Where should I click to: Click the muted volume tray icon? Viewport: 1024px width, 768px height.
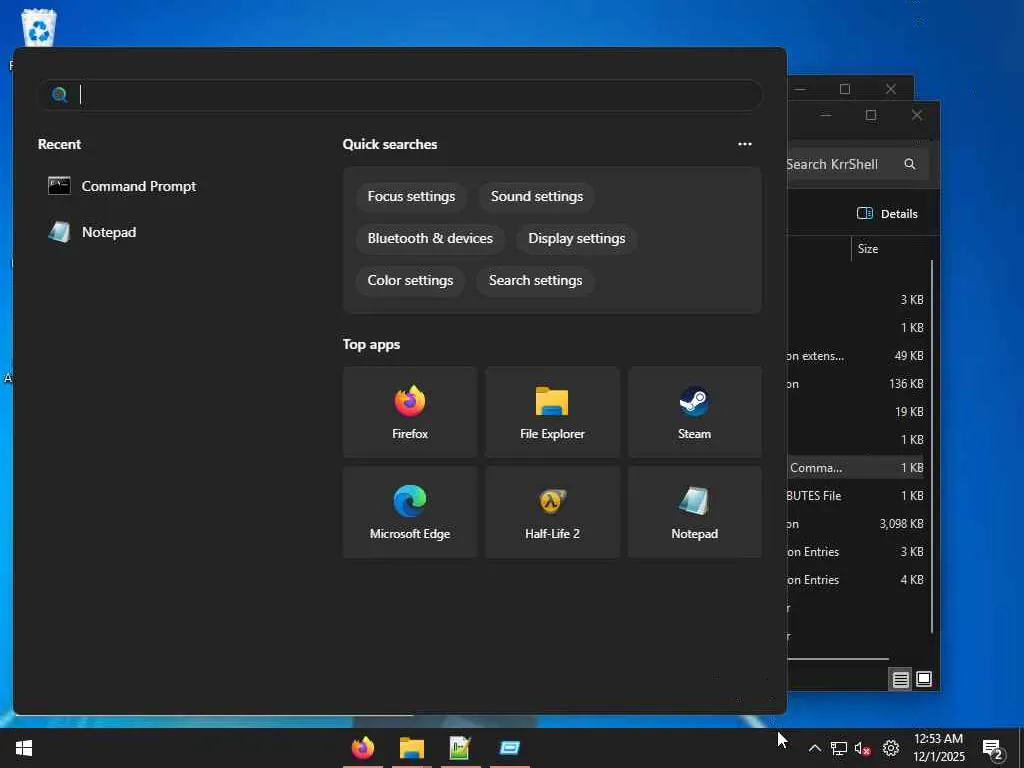pos(863,748)
